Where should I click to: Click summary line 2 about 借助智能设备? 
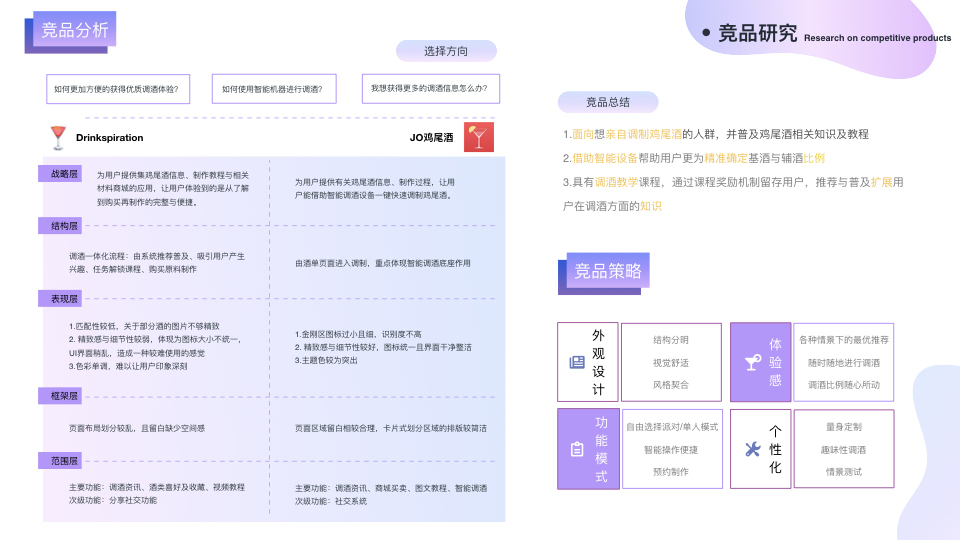694,158
